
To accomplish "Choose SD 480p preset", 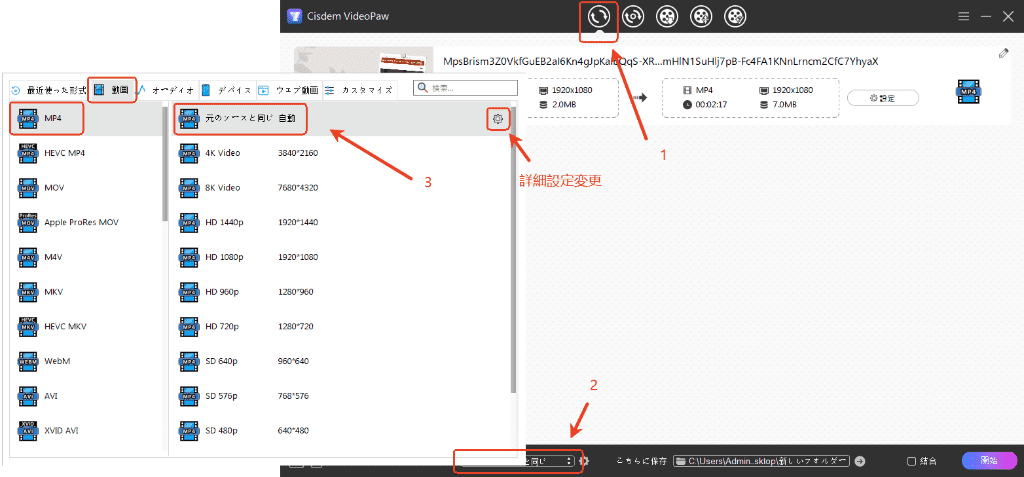I will [340, 431].
